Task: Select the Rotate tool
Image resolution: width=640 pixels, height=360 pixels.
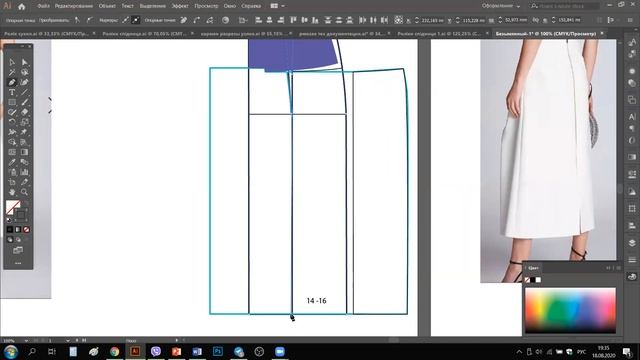Action: tap(12, 122)
